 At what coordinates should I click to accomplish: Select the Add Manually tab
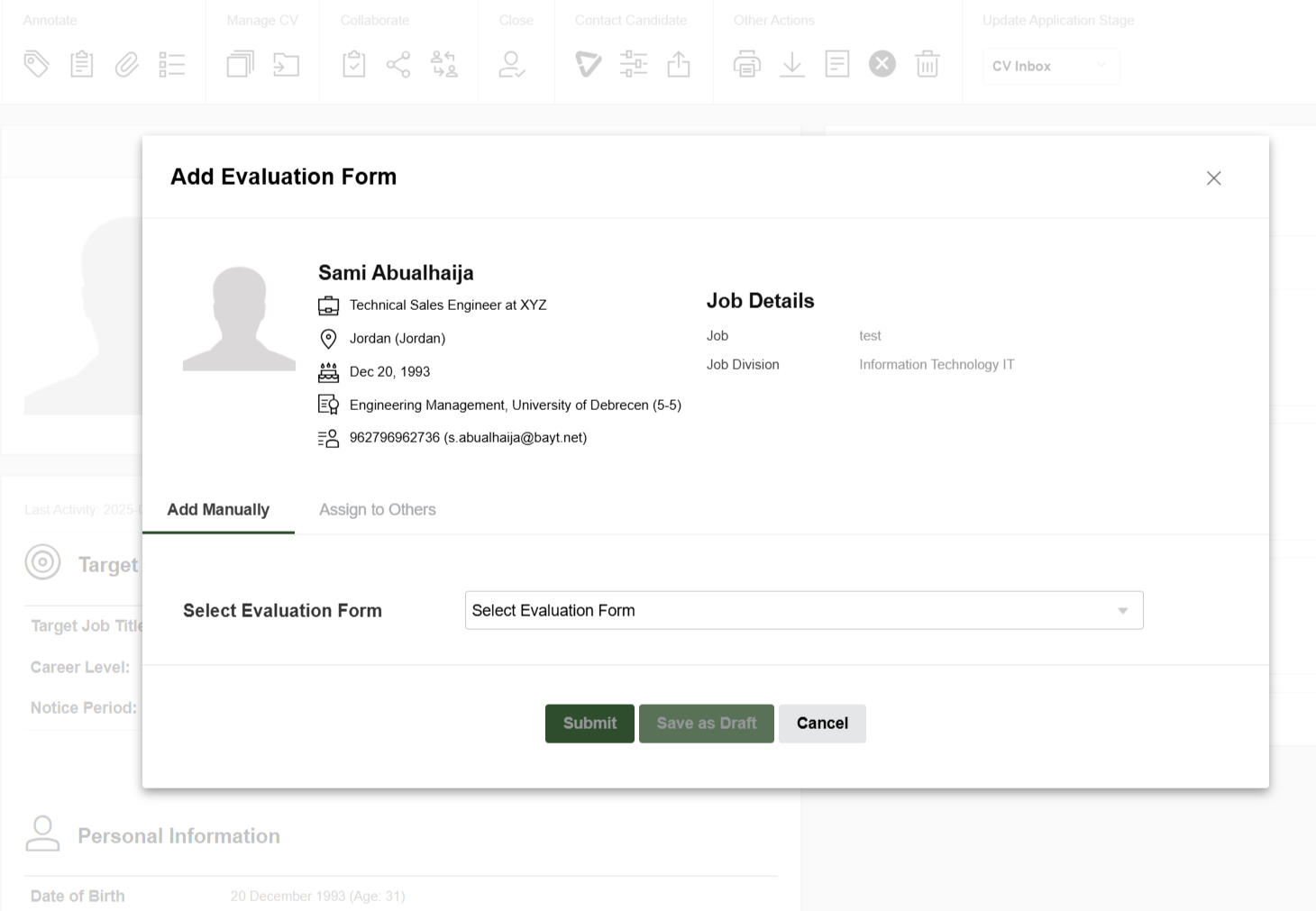click(218, 509)
